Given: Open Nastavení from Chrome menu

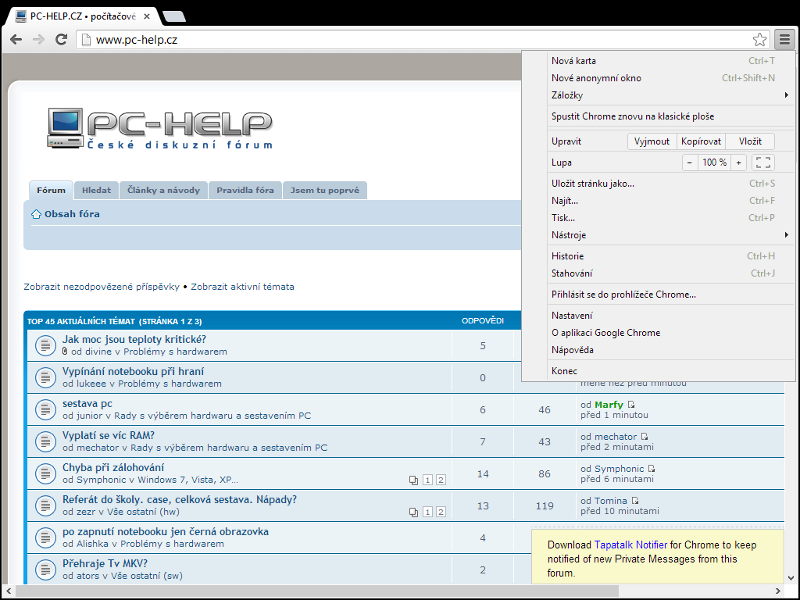Looking at the screenshot, I should point(671,316).
